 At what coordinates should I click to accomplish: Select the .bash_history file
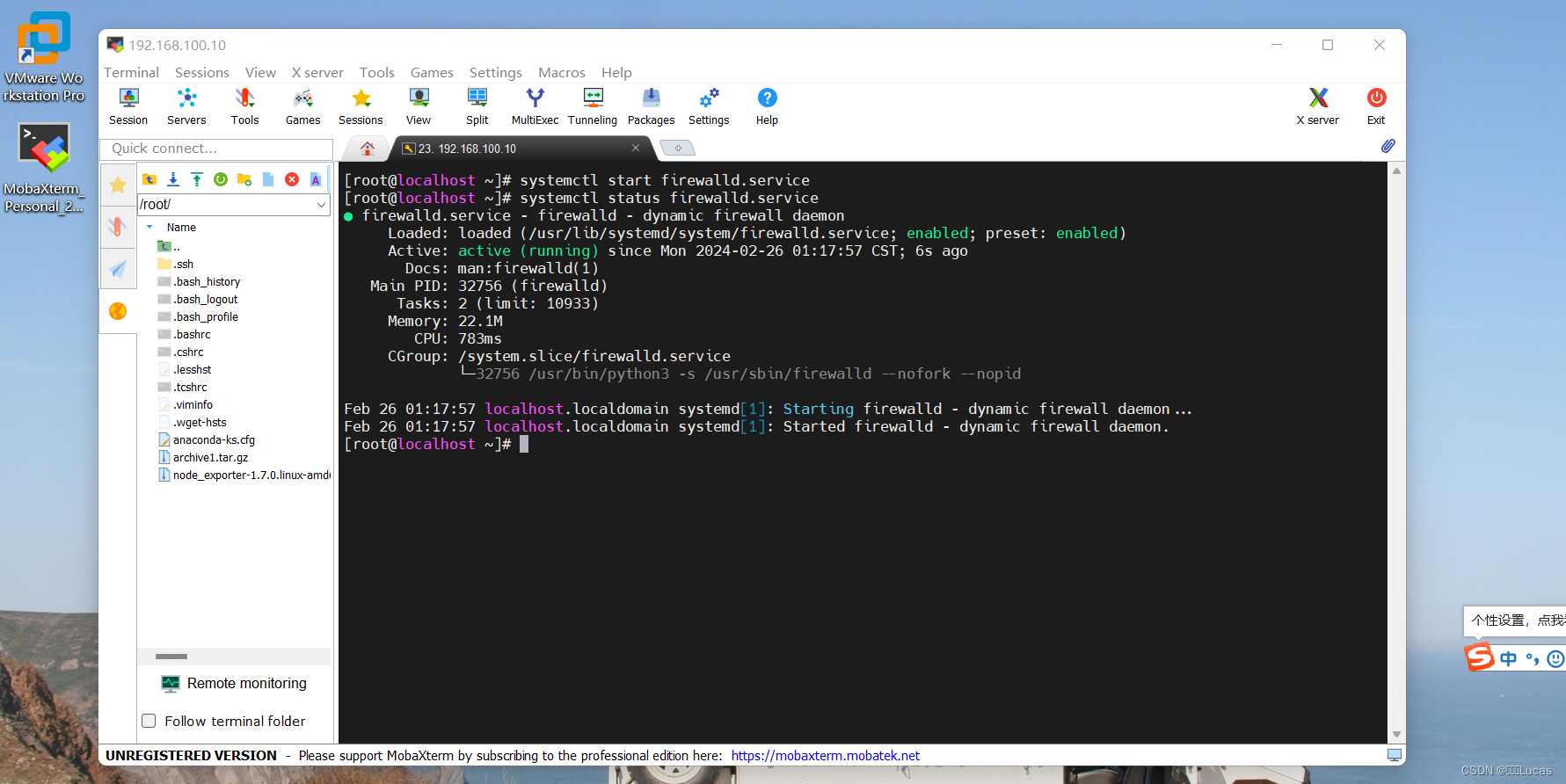point(199,281)
